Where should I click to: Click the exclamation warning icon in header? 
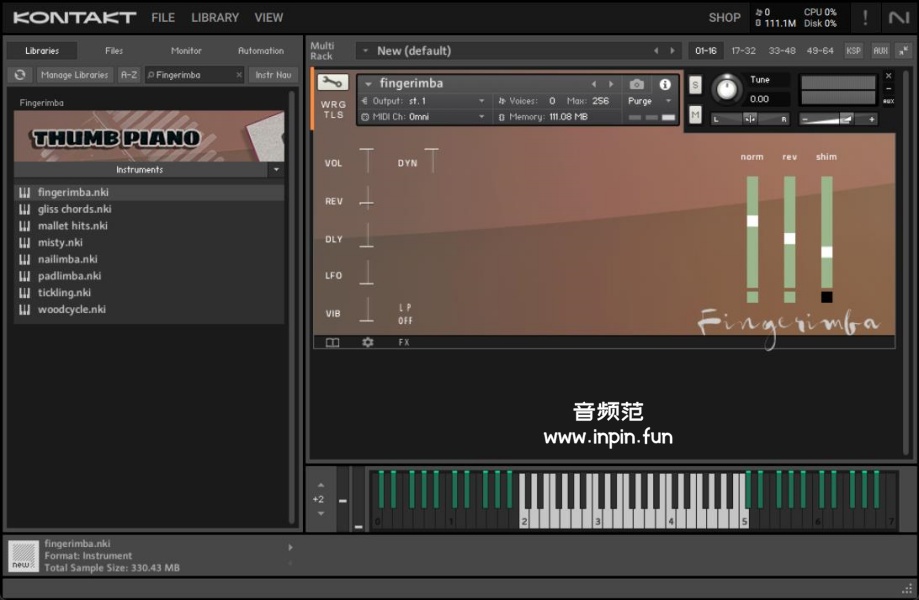865,17
